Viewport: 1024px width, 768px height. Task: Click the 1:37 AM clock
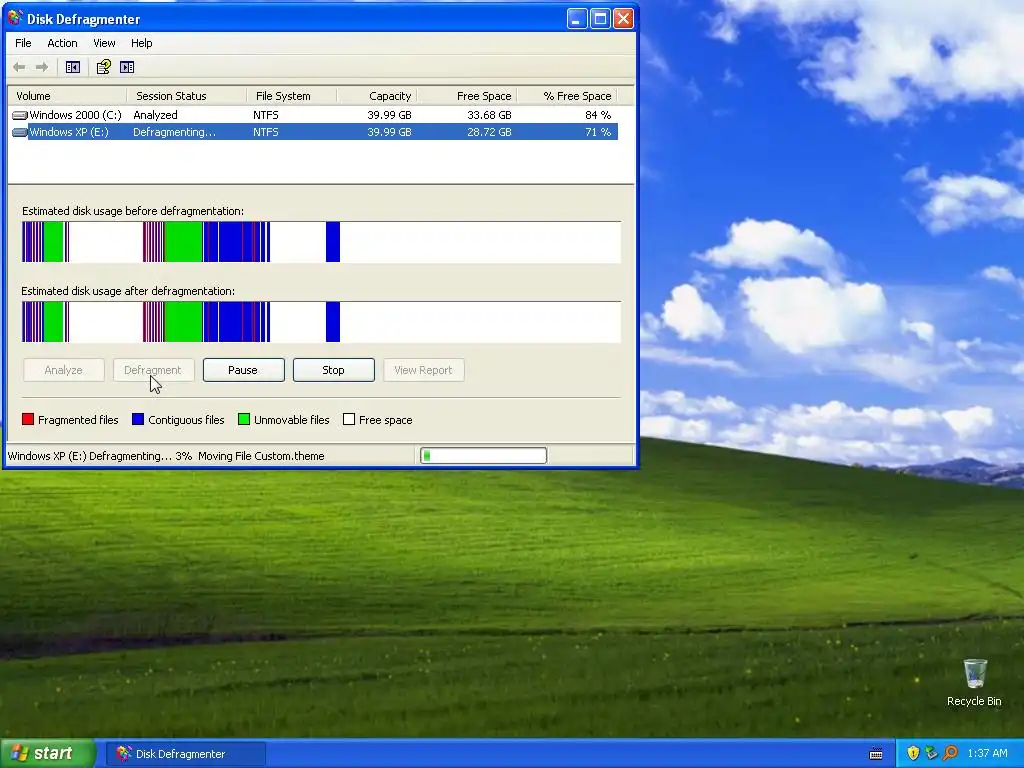pos(987,753)
